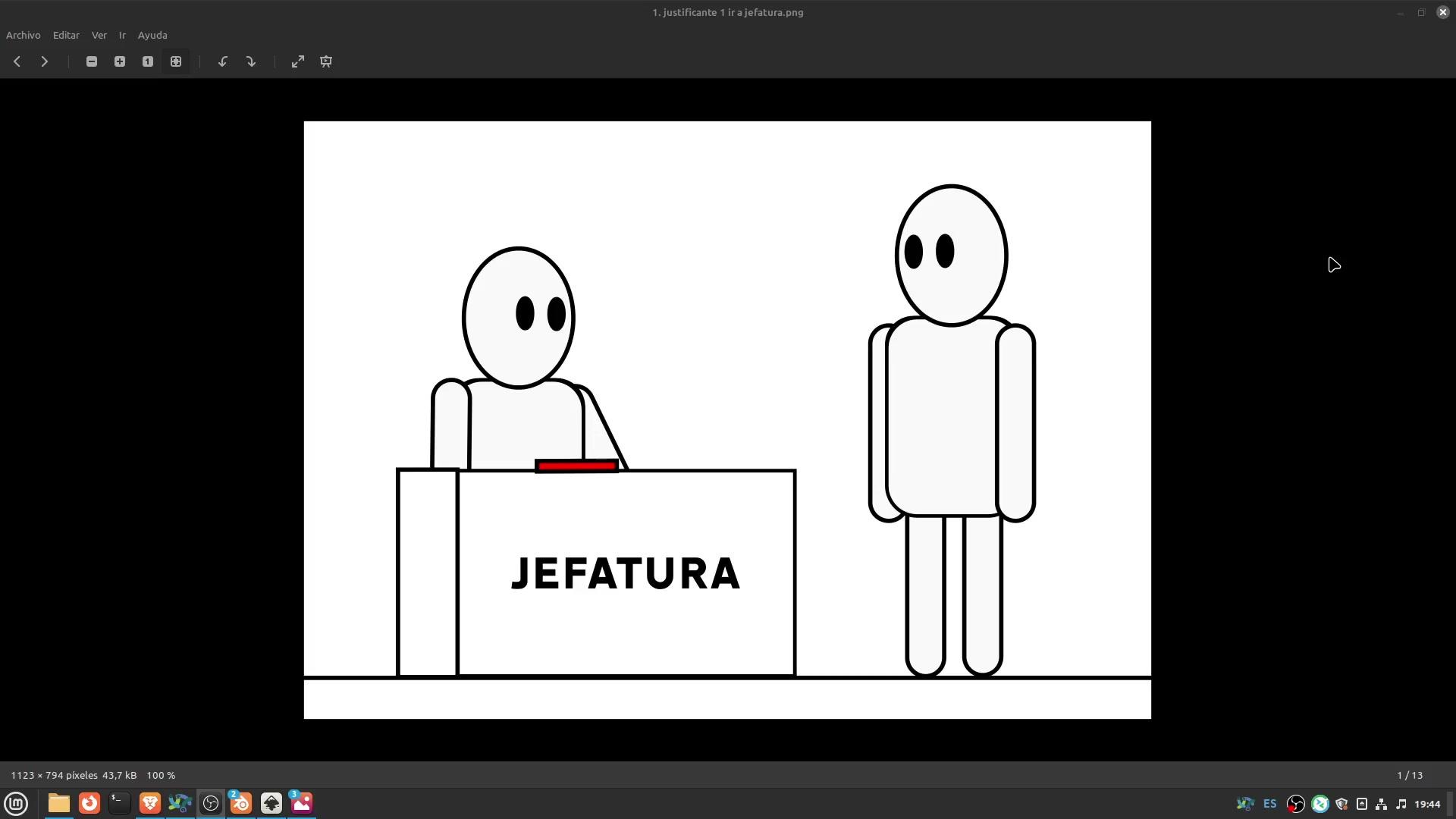Expand the Ir menu

122,35
